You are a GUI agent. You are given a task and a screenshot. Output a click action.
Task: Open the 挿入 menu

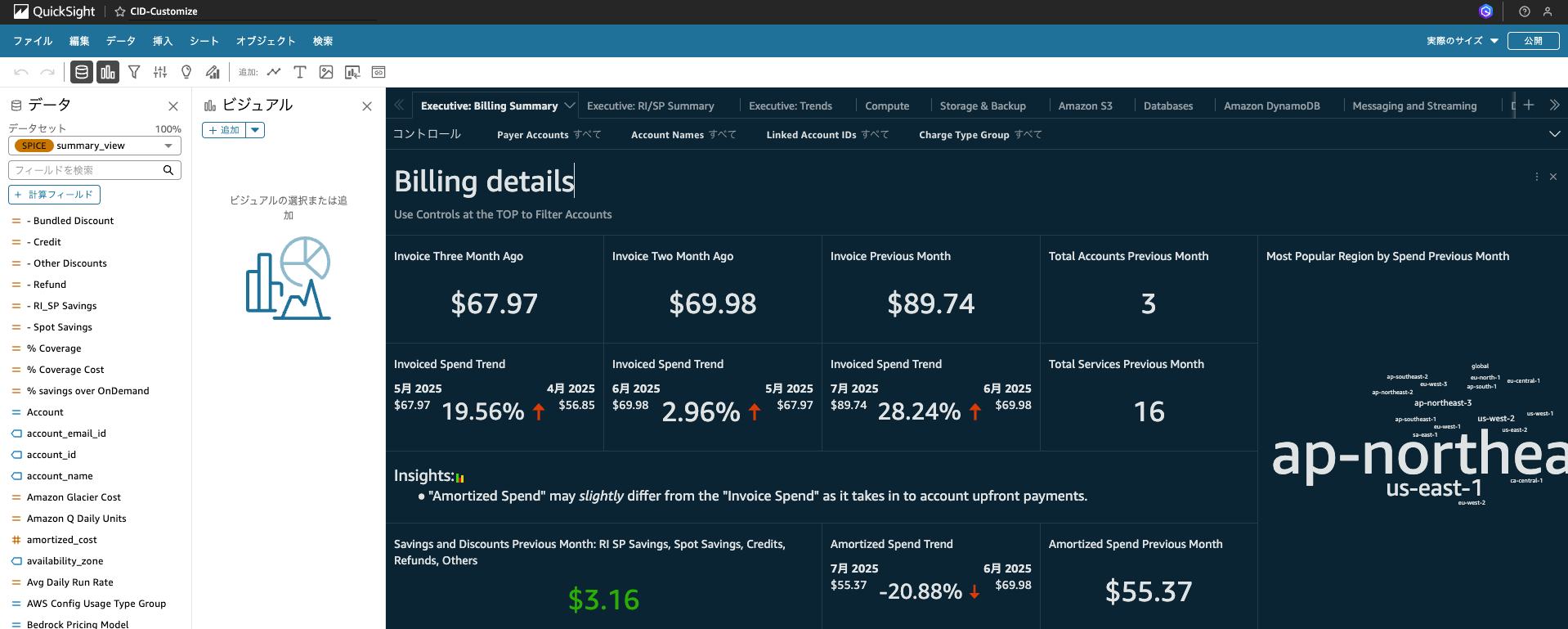click(x=163, y=41)
